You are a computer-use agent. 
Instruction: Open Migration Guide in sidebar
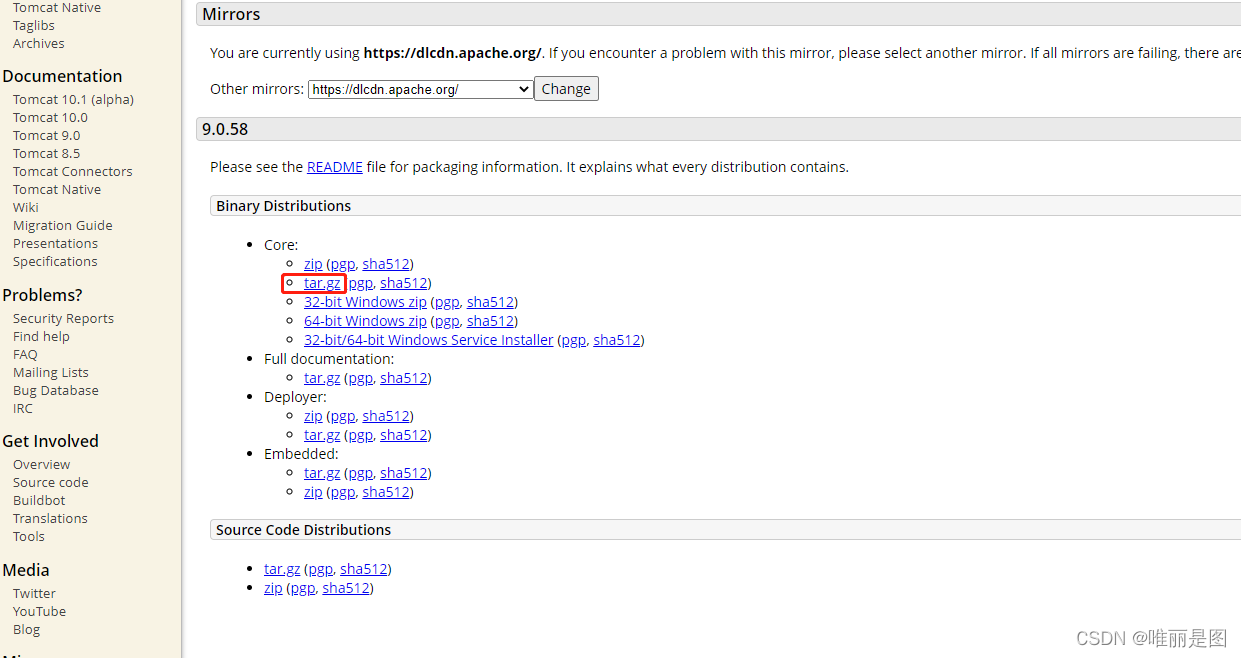(63, 226)
